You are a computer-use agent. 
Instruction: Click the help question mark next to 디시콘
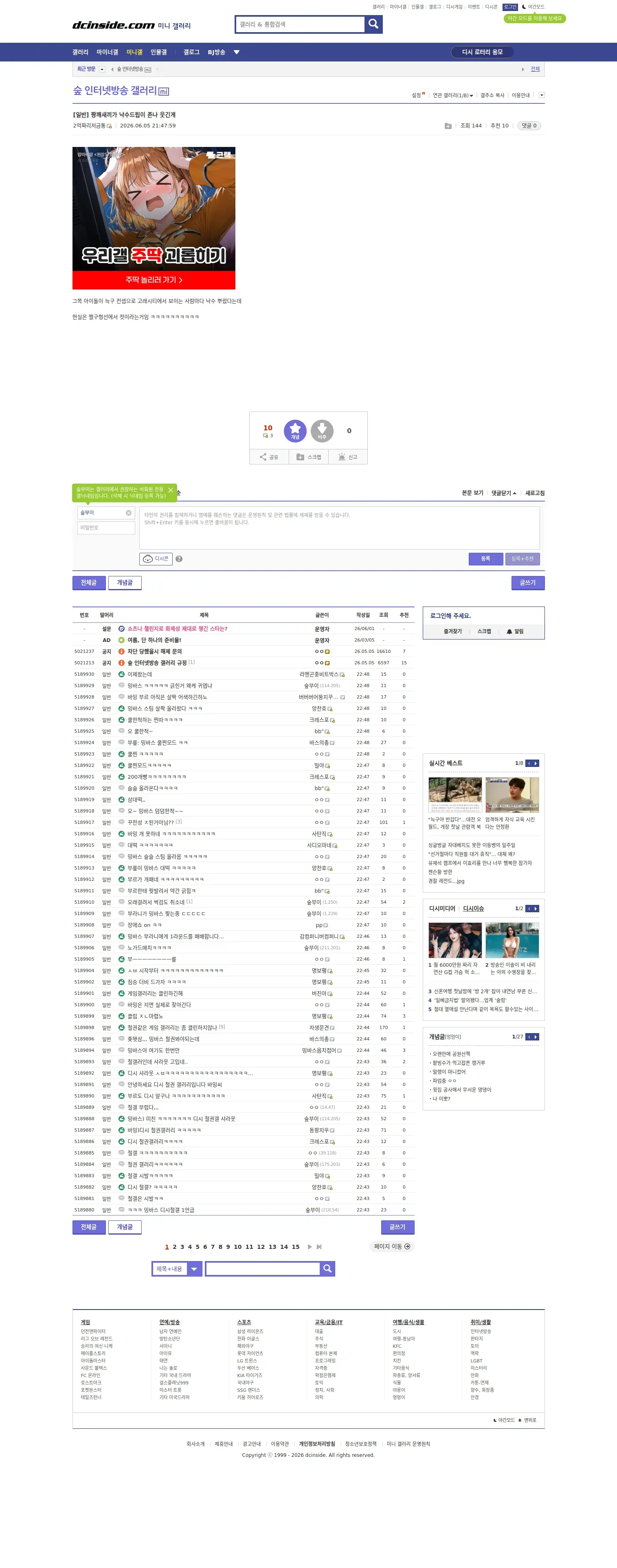tap(179, 559)
